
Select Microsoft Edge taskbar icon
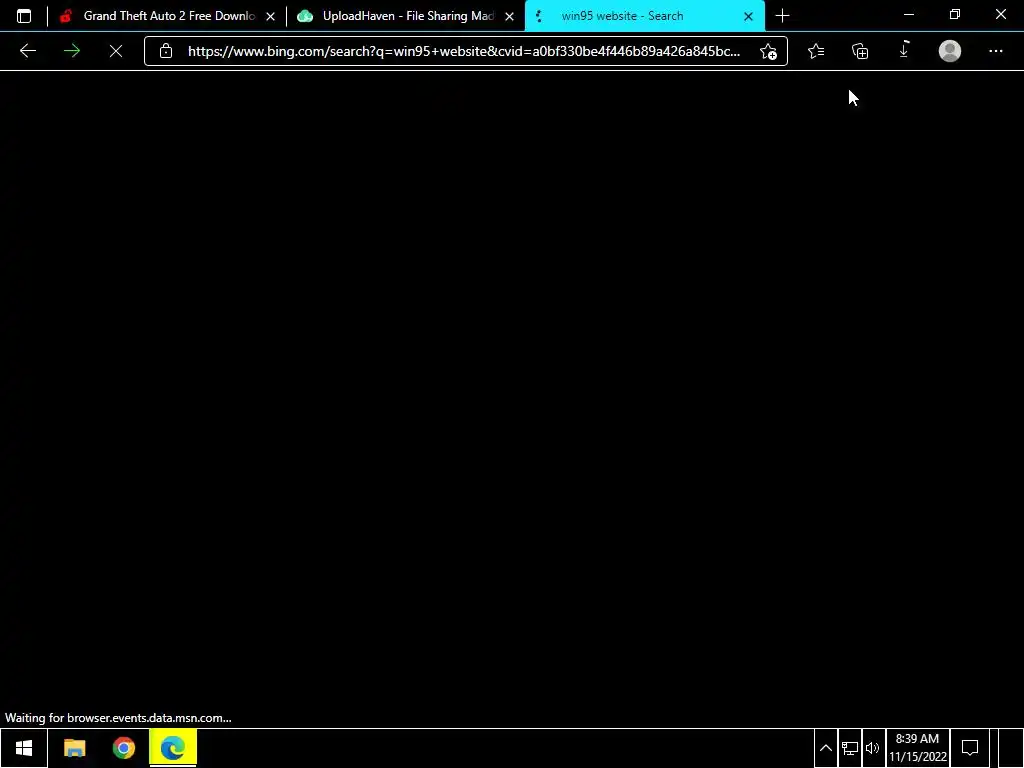173,748
